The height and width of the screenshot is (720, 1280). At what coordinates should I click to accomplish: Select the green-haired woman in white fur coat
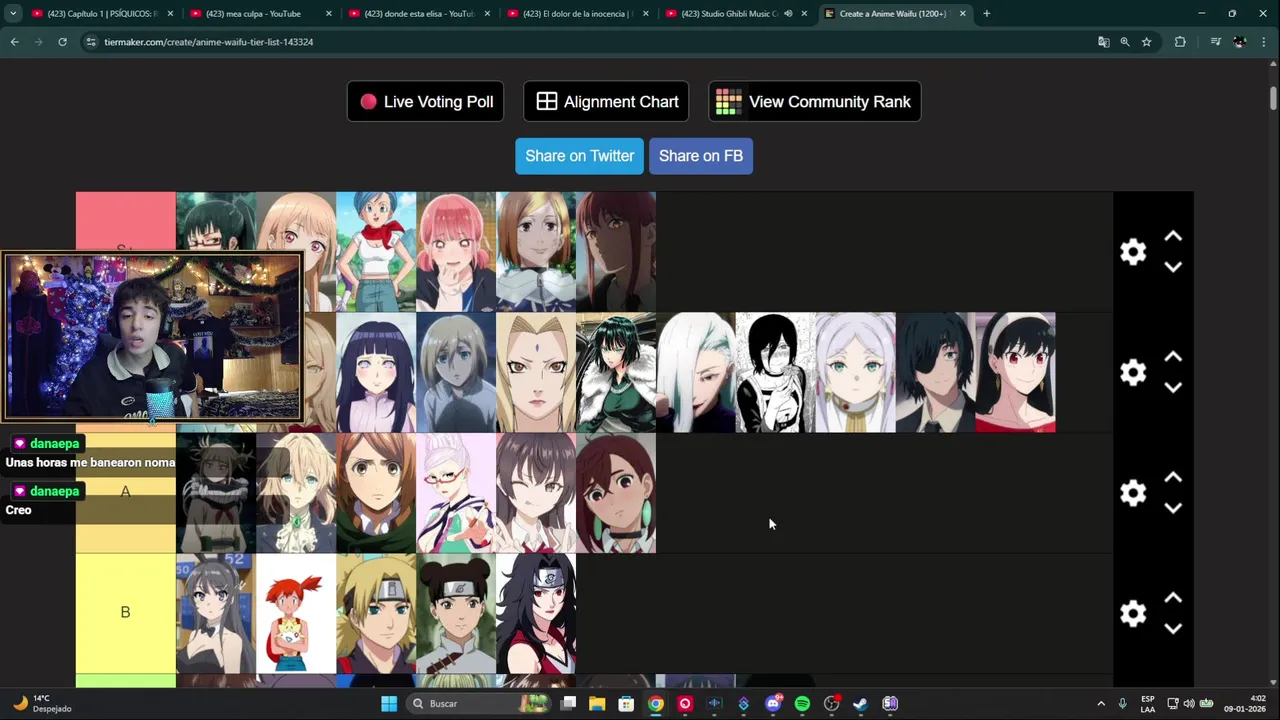pyautogui.click(x=616, y=372)
